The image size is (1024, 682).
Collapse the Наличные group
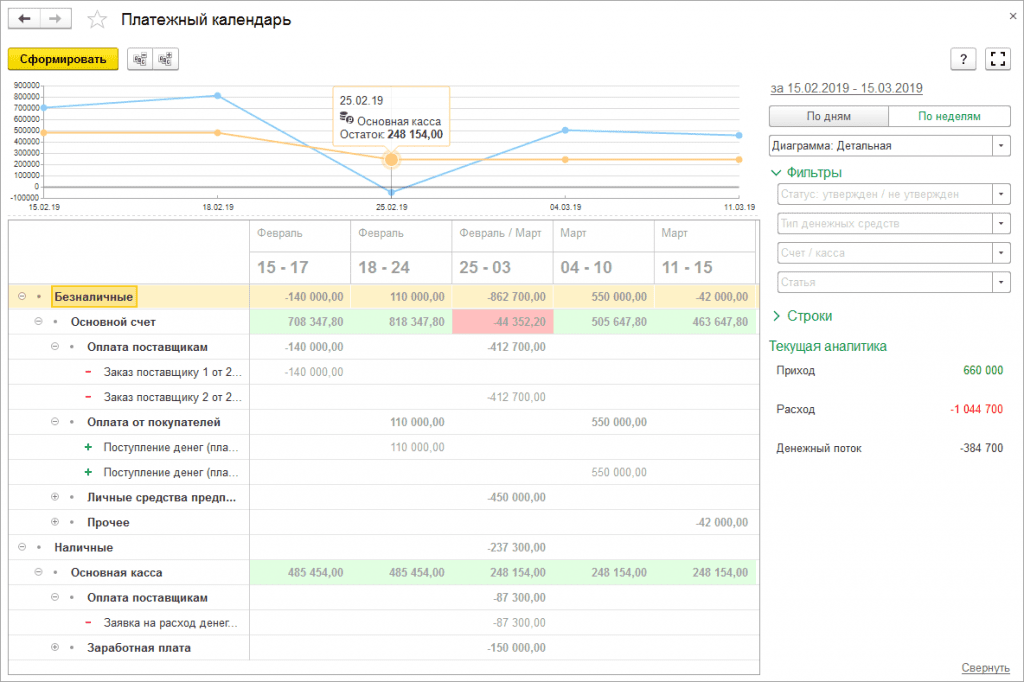point(22,547)
